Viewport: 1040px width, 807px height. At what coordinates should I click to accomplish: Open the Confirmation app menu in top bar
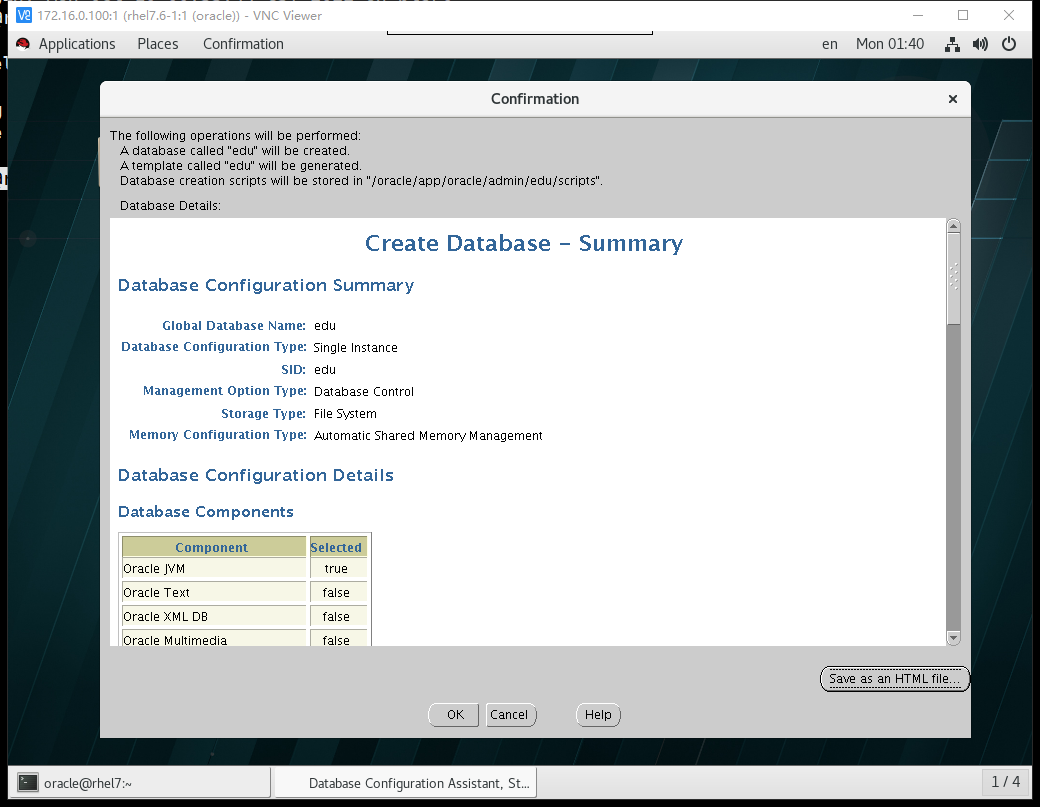(x=243, y=44)
